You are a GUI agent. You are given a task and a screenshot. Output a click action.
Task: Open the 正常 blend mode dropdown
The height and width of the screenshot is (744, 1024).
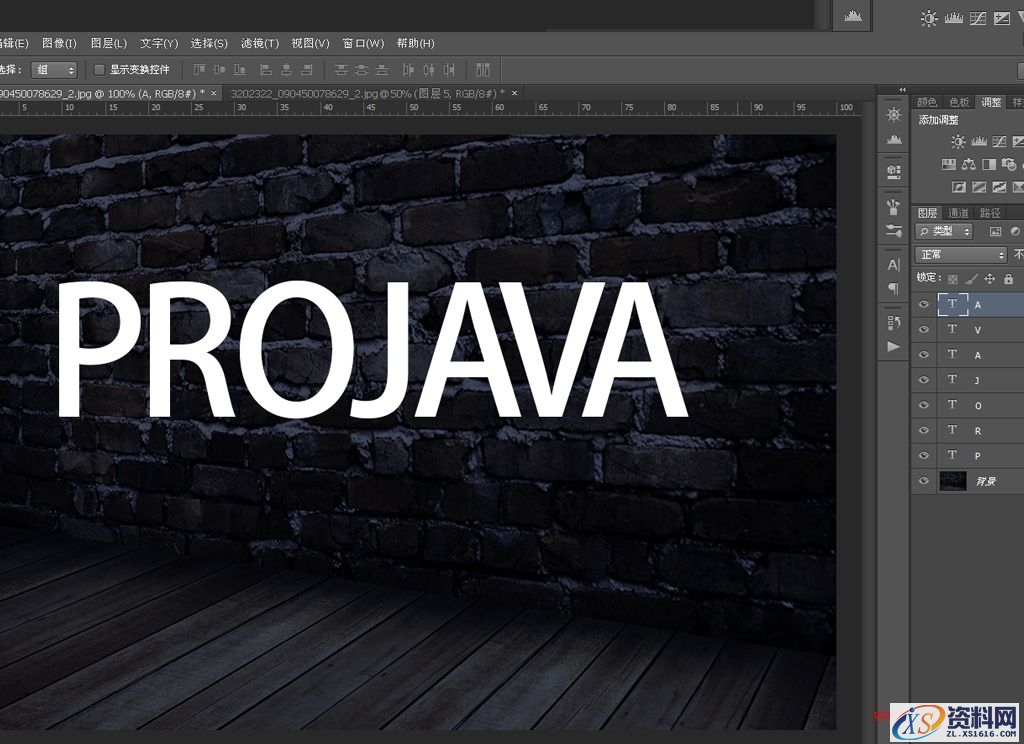960,255
